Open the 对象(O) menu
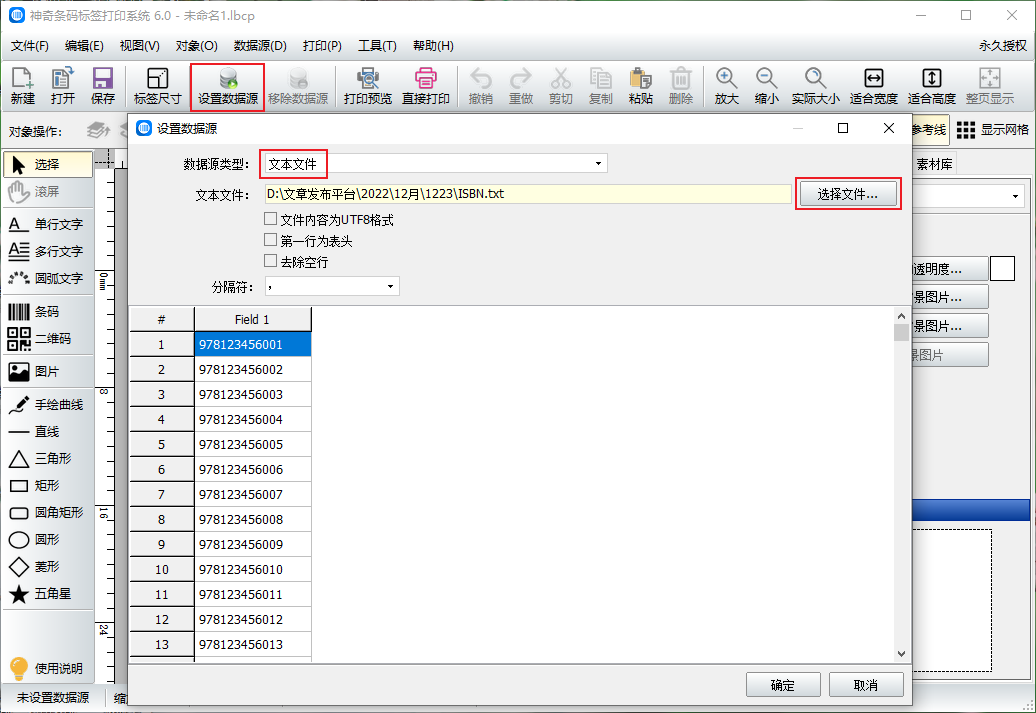 click(x=196, y=46)
